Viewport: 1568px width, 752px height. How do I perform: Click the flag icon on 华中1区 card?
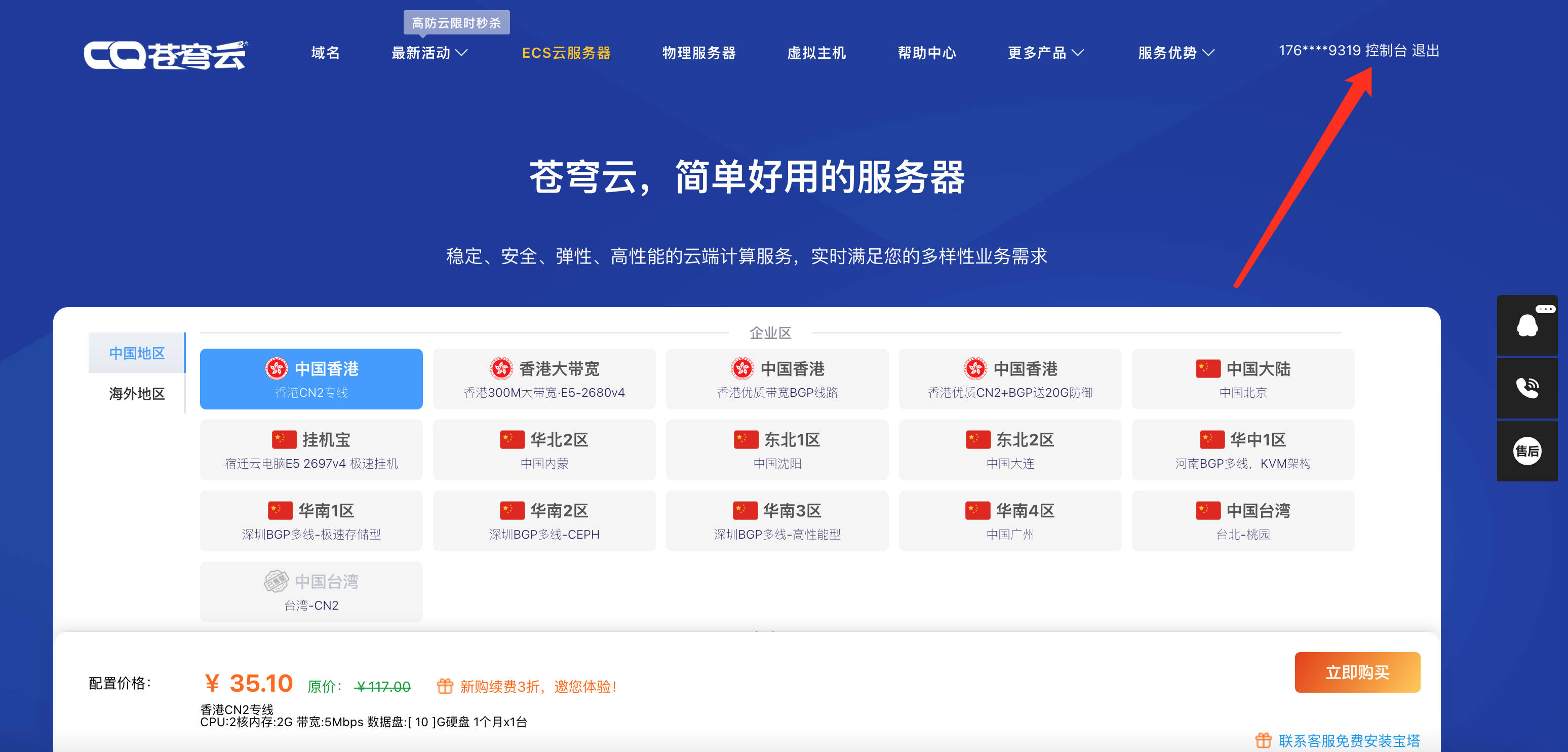1212,440
